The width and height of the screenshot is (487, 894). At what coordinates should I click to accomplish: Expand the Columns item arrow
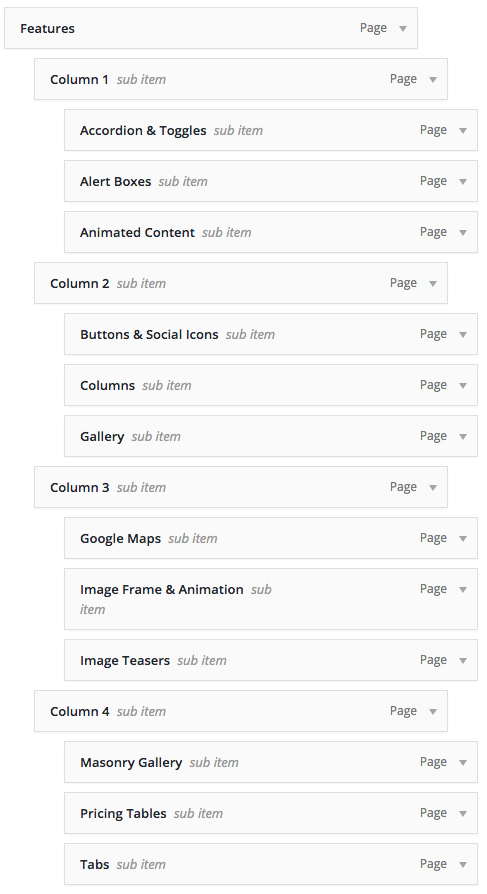(463, 385)
